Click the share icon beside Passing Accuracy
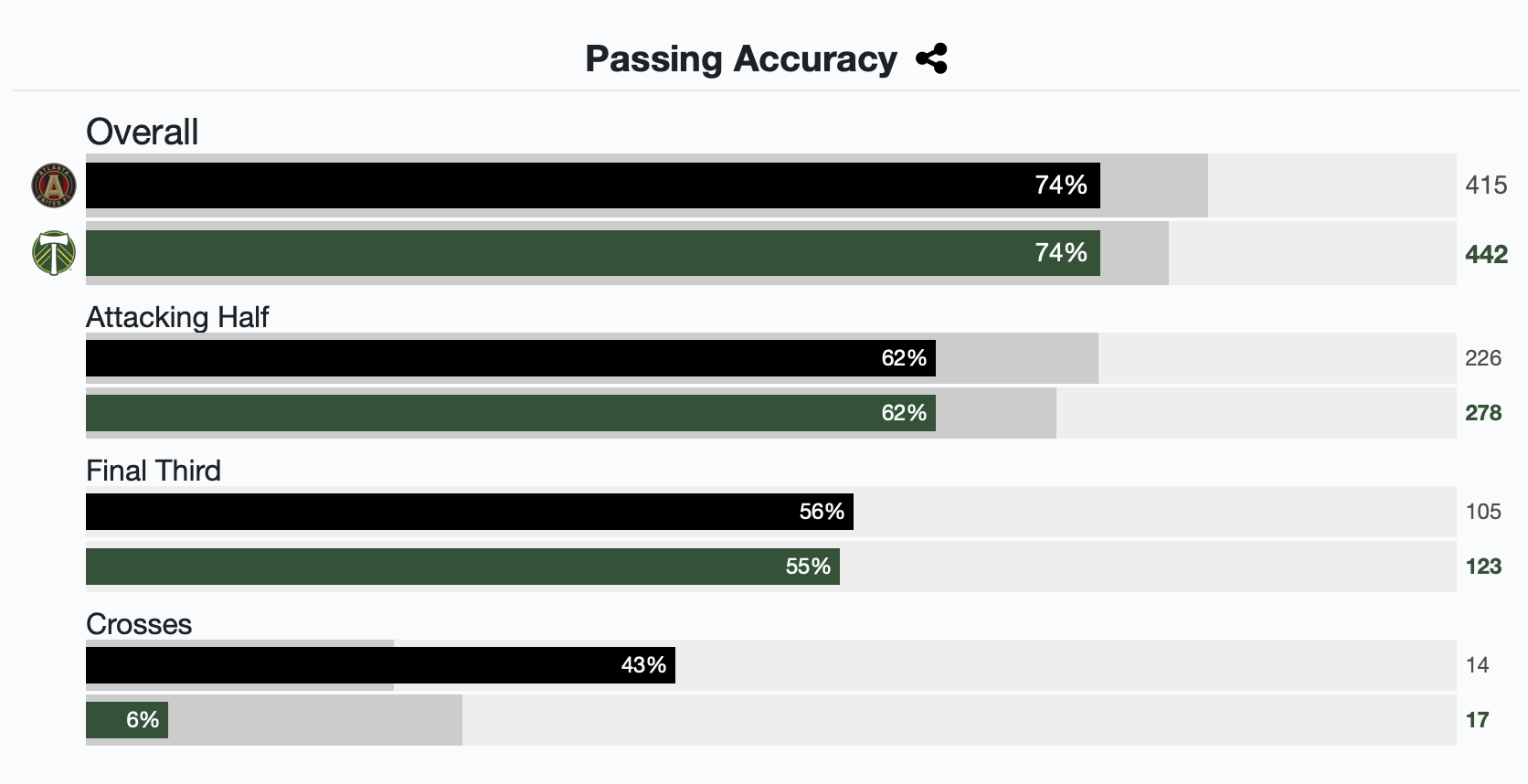This screenshot has width=1528, height=784. 931,59
